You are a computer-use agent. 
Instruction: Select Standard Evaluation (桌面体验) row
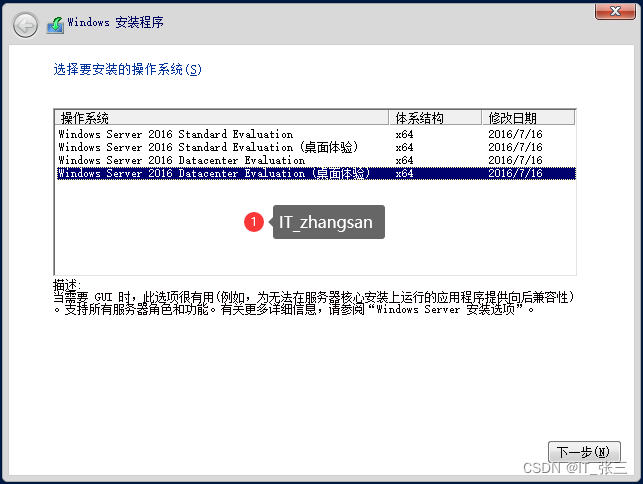tap(316, 147)
